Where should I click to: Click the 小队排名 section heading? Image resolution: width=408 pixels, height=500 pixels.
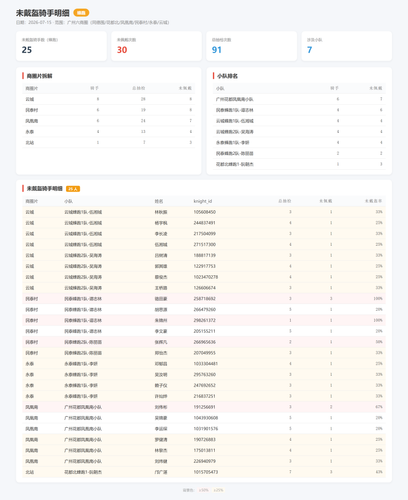pyautogui.click(x=227, y=76)
